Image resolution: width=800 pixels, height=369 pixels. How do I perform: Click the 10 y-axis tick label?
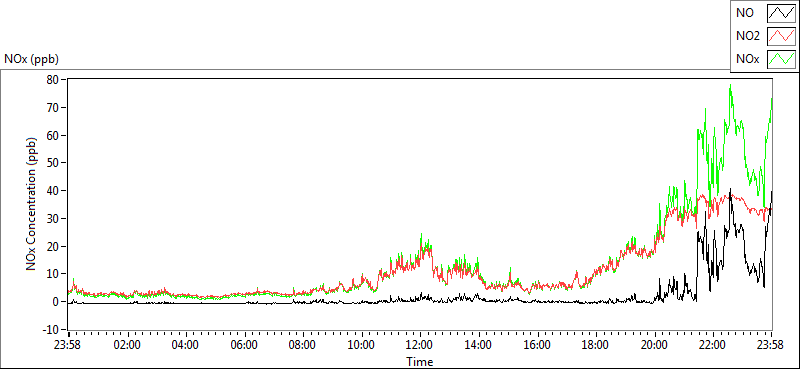(54, 274)
